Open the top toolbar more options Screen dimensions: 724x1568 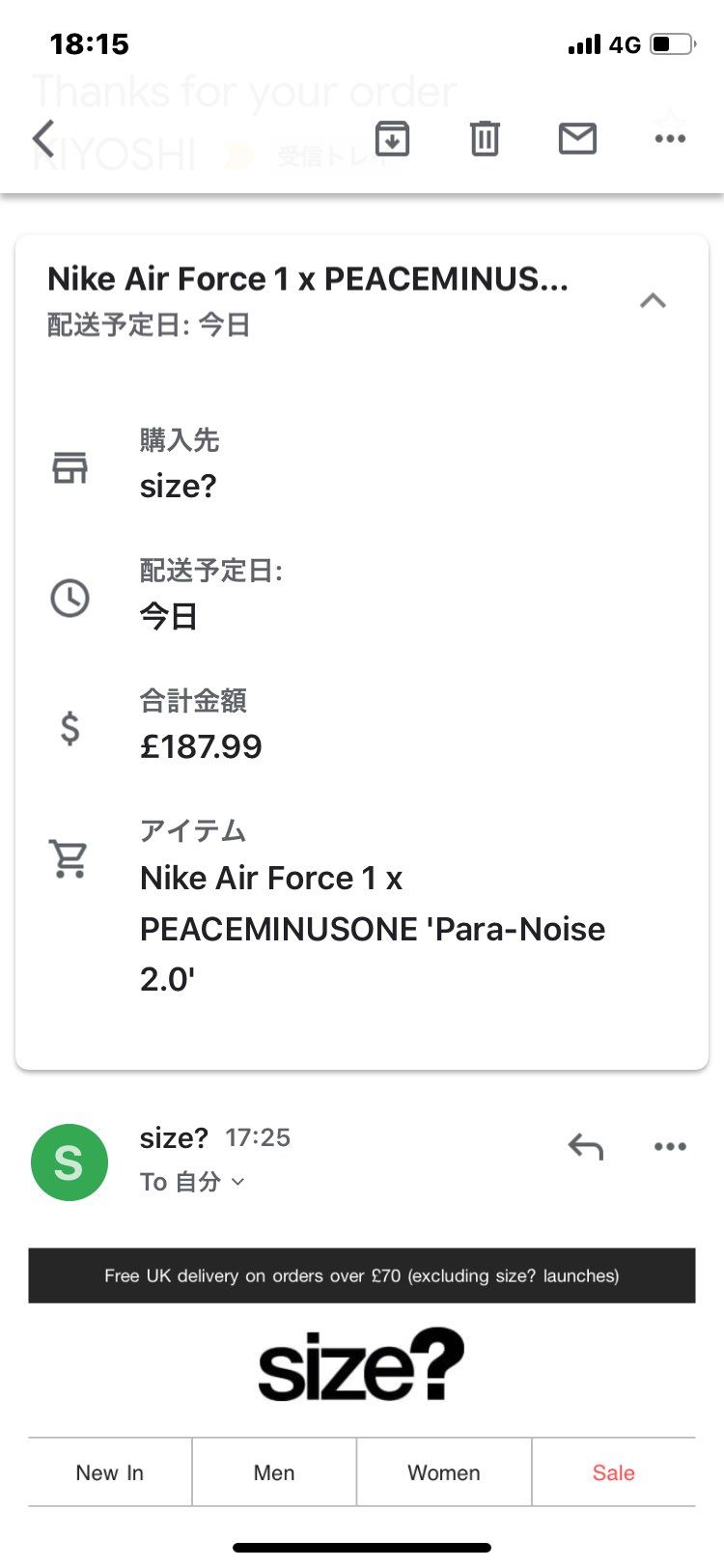670,139
